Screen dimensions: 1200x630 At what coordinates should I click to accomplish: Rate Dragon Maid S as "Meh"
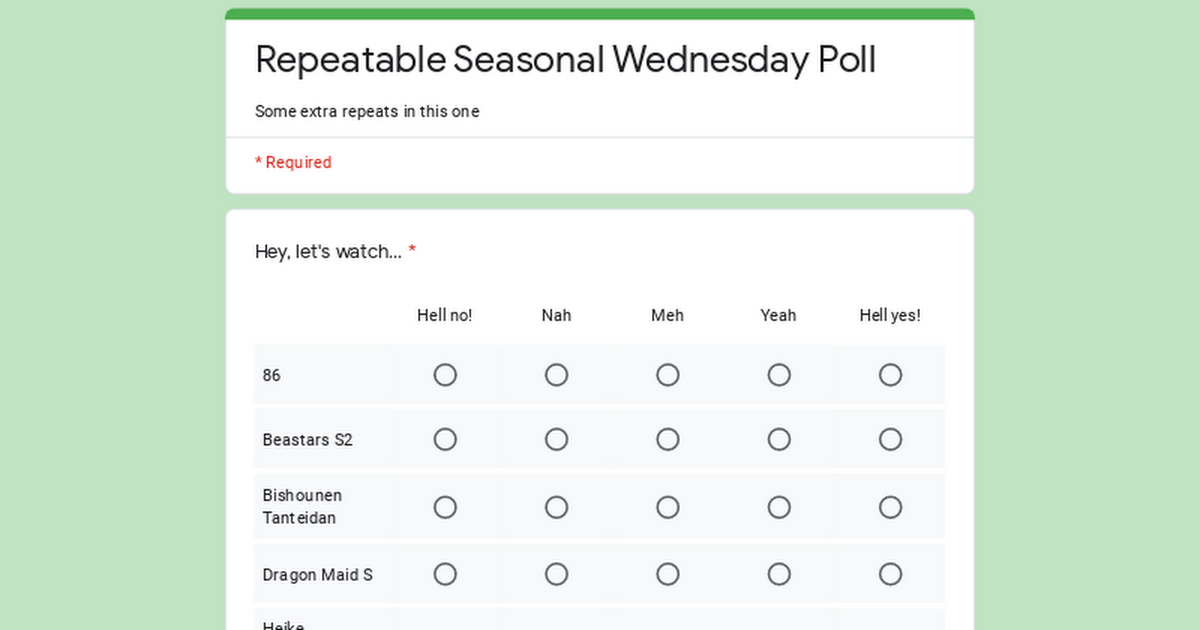[667, 574]
